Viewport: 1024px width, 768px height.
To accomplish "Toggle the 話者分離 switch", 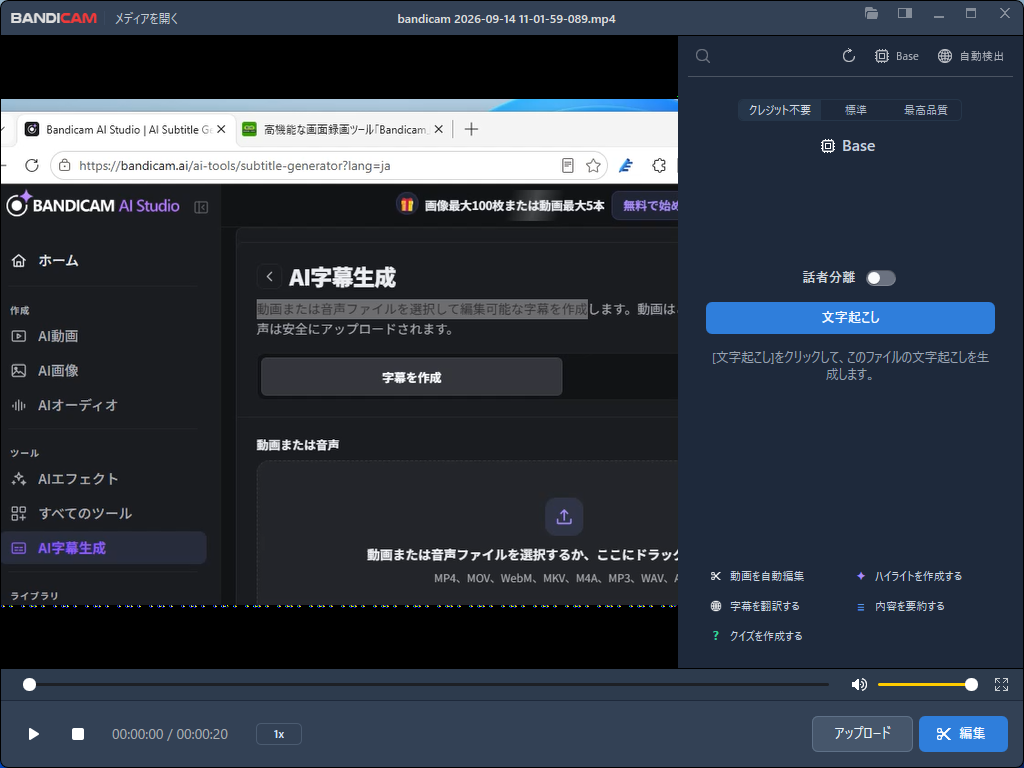I will [880, 278].
